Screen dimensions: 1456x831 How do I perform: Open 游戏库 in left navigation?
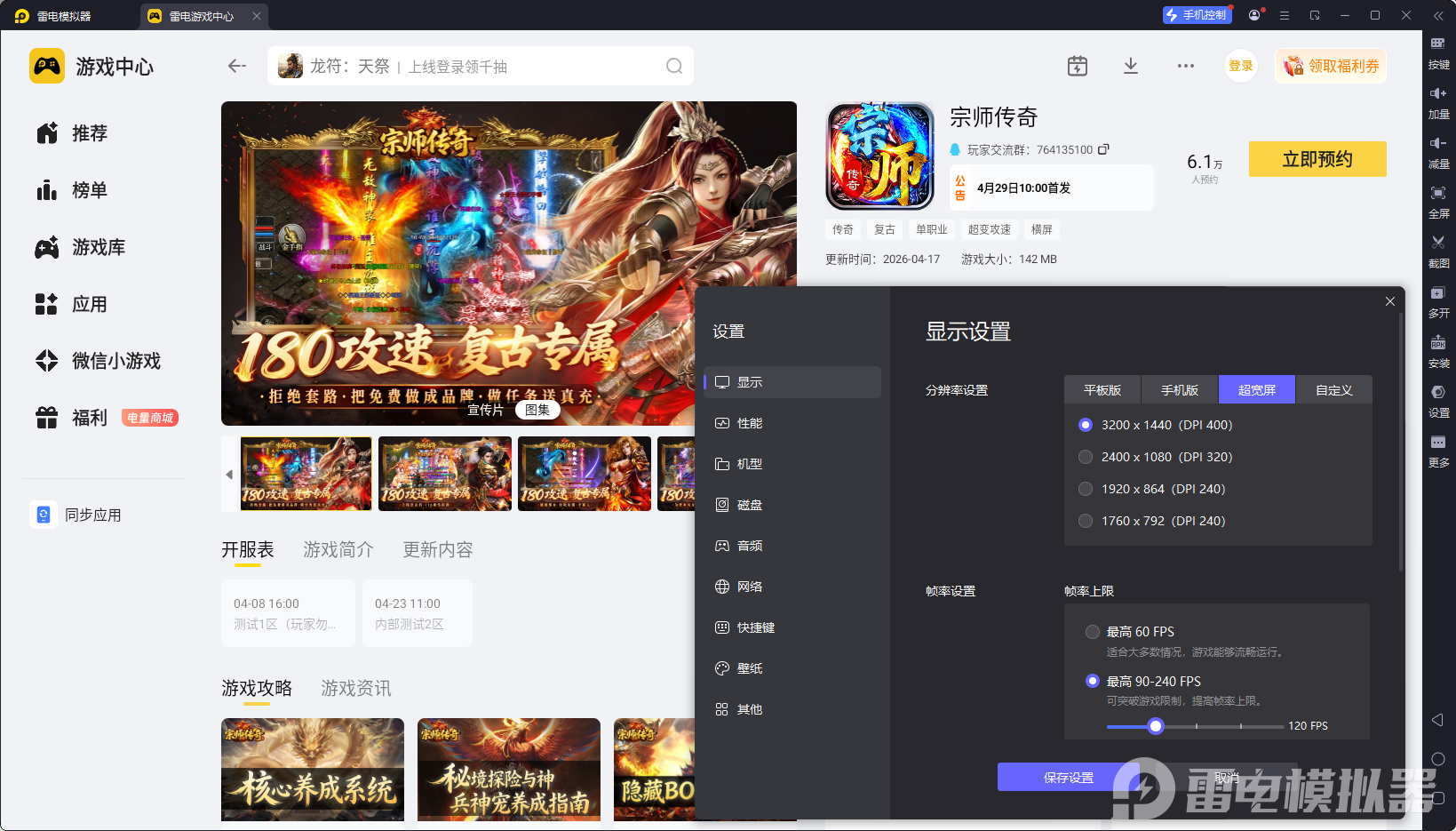point(82,247)
